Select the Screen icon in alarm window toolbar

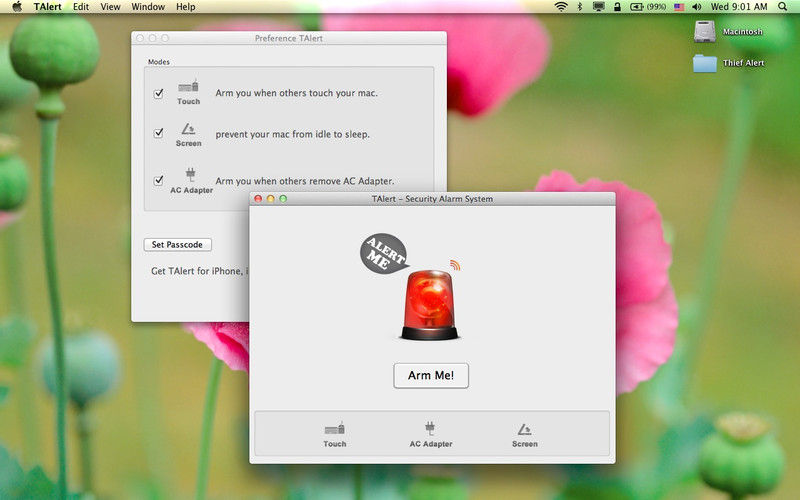[x=524, y=435]
